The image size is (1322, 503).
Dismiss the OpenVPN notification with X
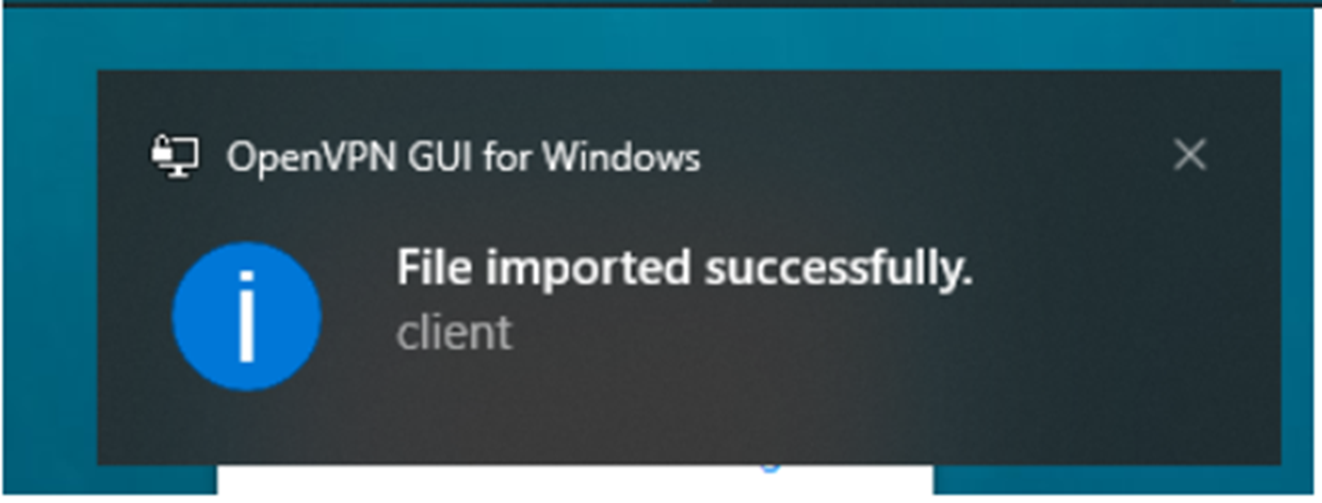1189,155
